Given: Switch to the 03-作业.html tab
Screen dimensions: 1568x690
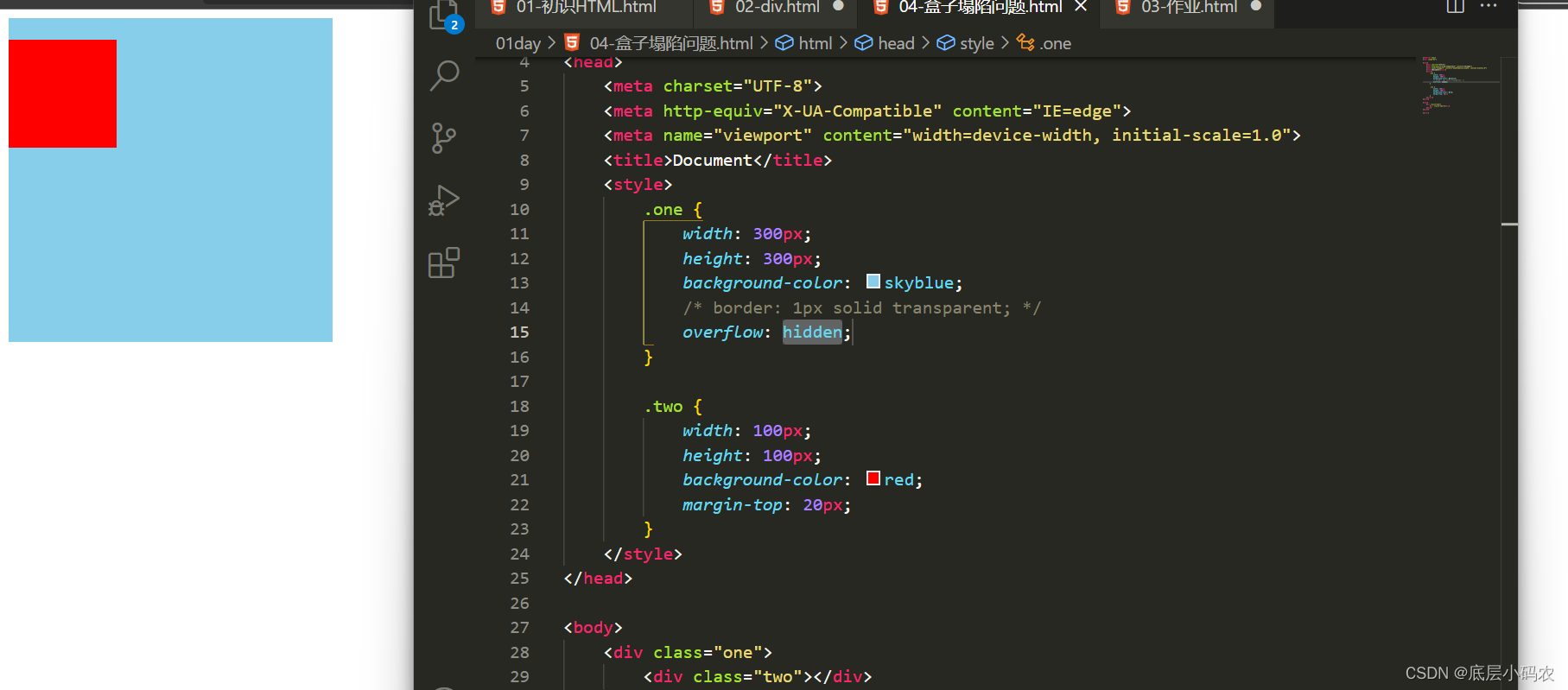Looking at the screenshot, I should coord(1189,8).
